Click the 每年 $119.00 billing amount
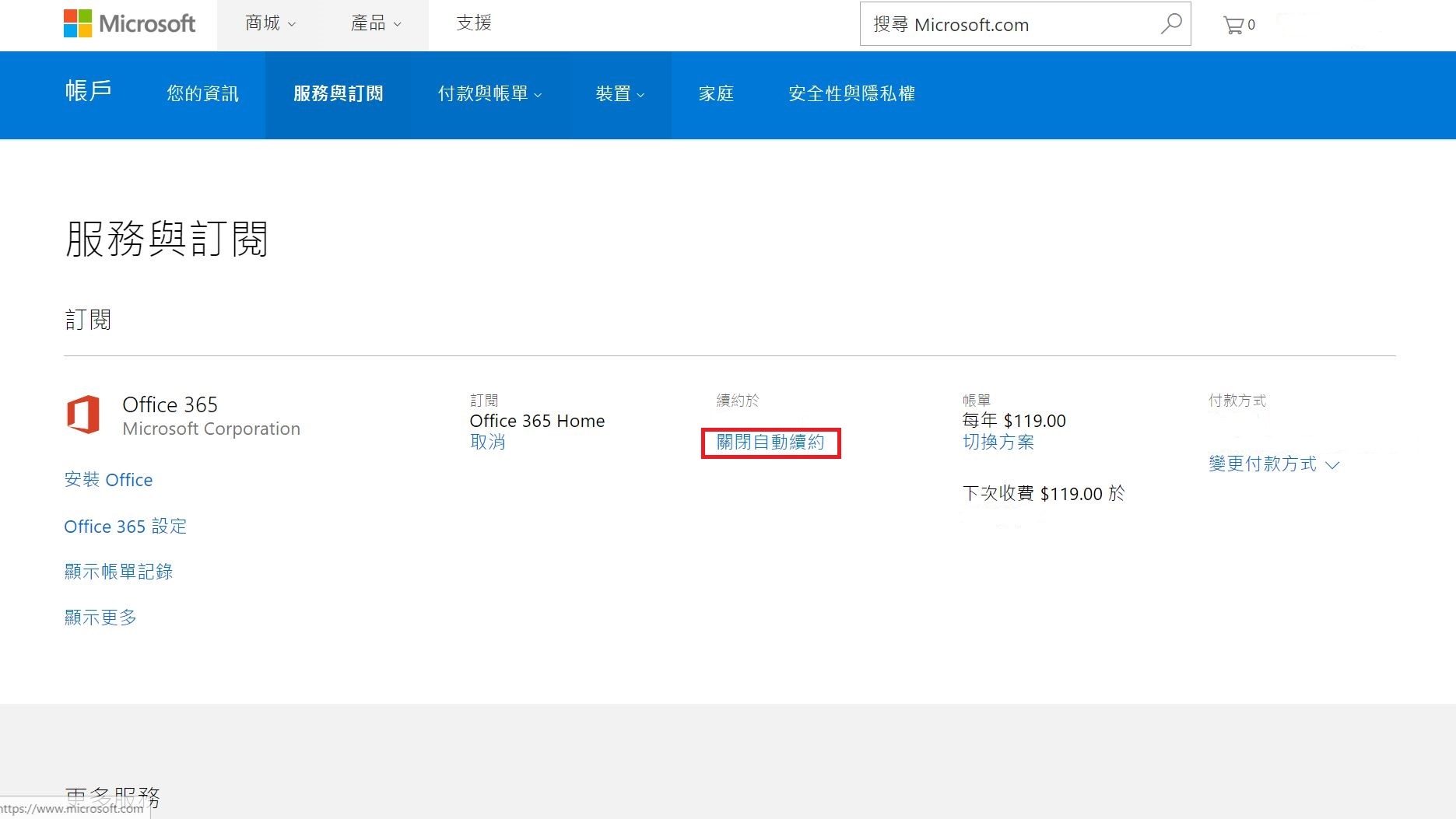This screenshot has width=1456, height=819. coord(1014,421)
